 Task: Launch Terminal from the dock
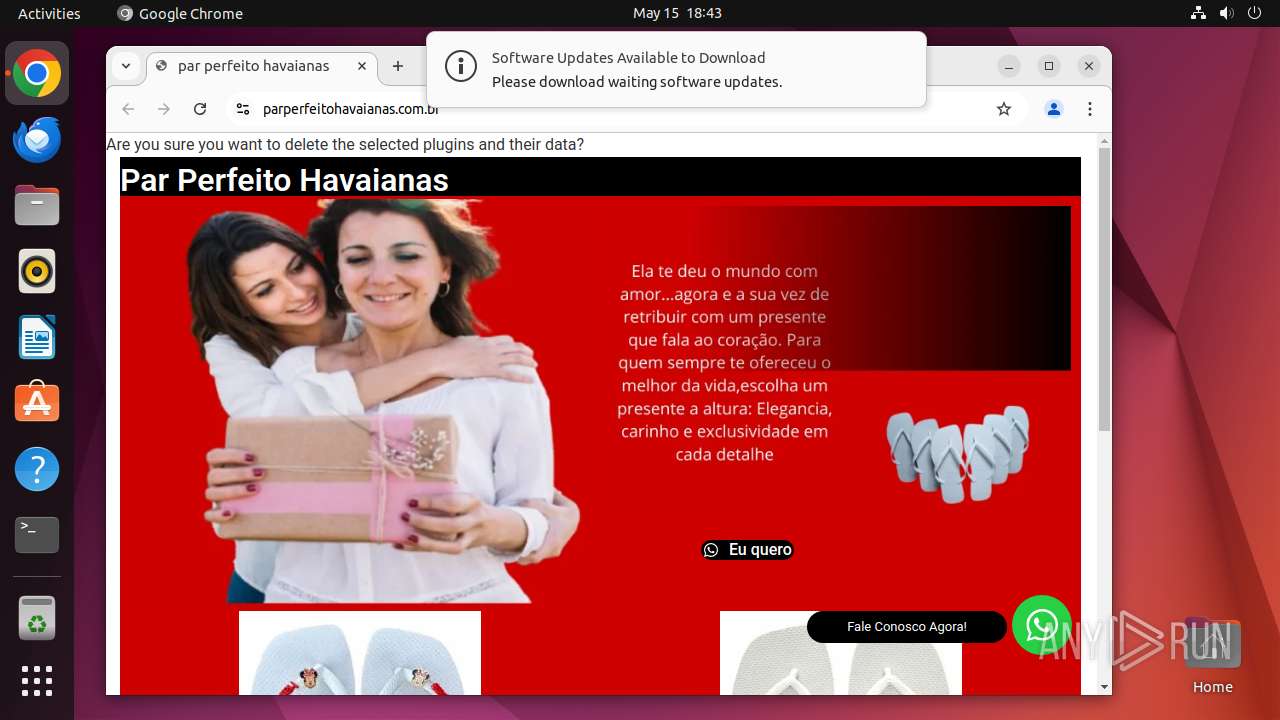37,535
